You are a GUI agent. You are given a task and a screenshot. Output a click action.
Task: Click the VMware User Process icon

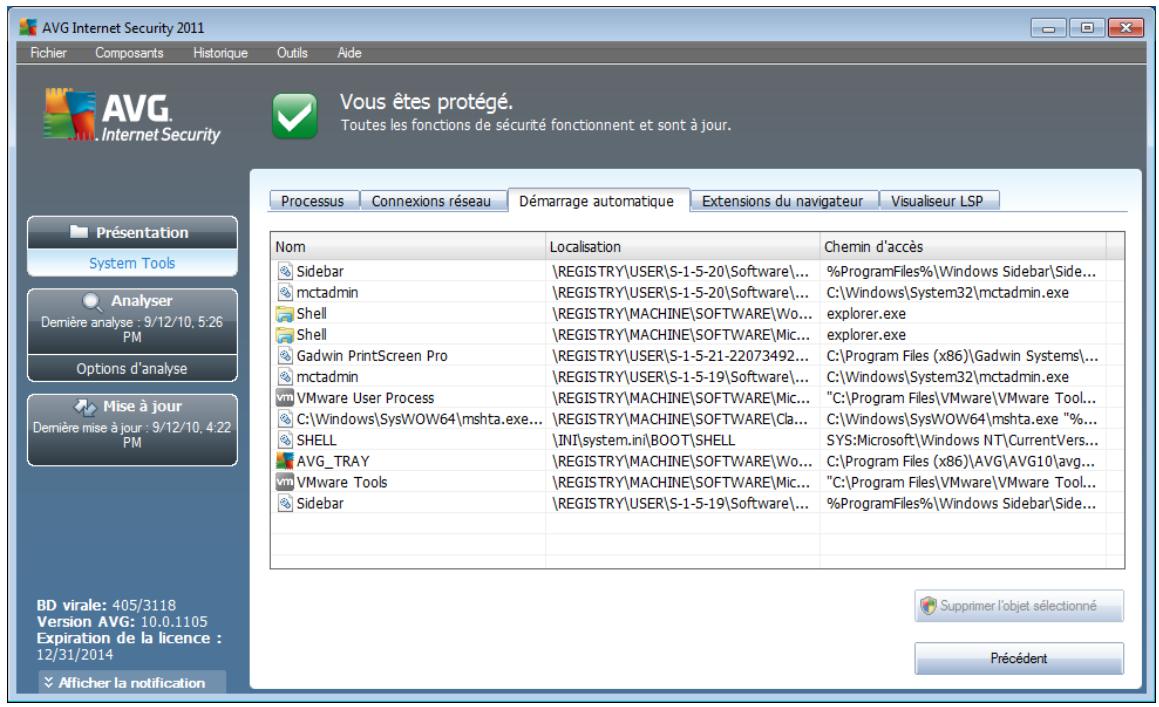(x=285, y=398)
